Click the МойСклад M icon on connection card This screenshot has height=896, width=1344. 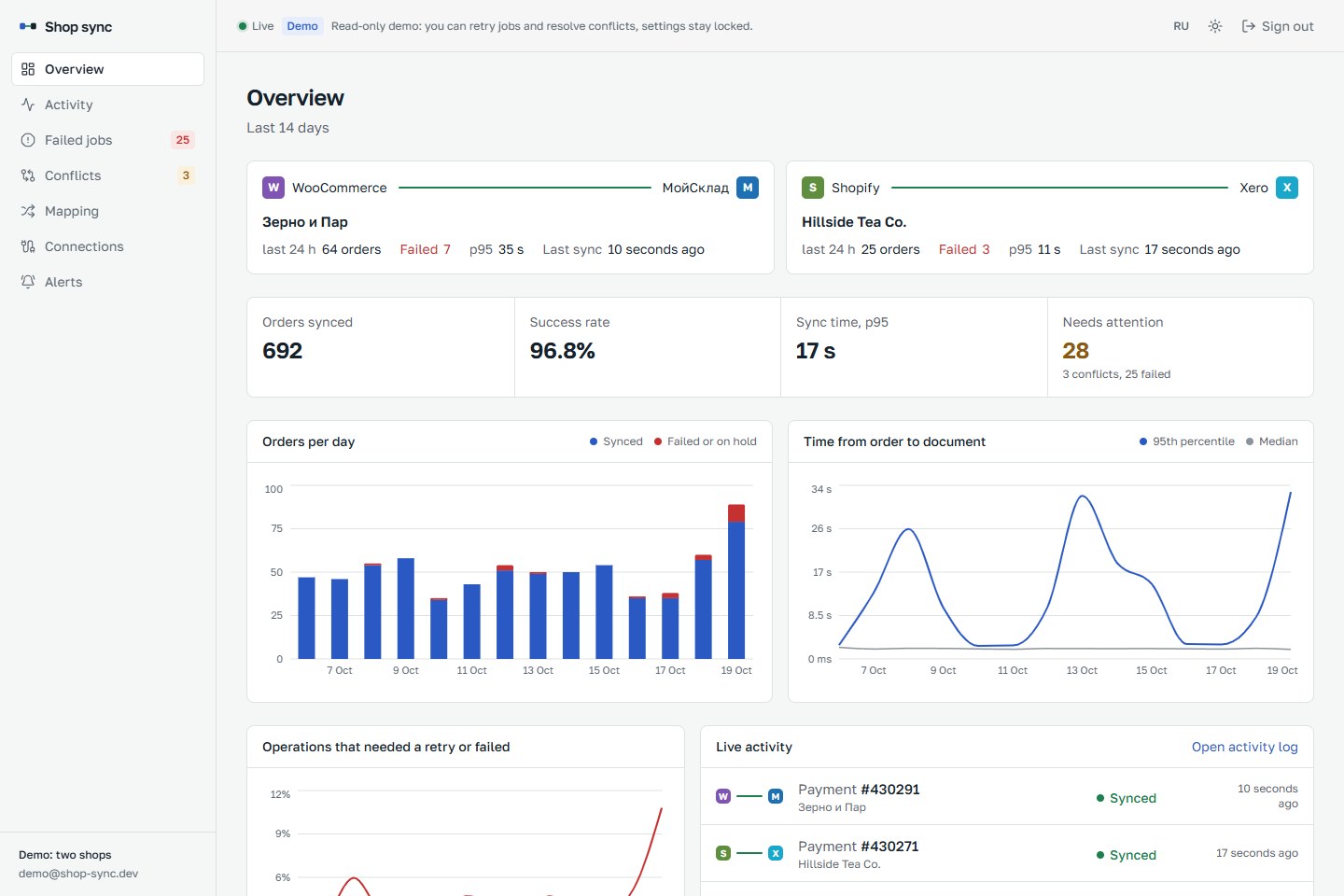pyautogui.click(x=748, y=188)
